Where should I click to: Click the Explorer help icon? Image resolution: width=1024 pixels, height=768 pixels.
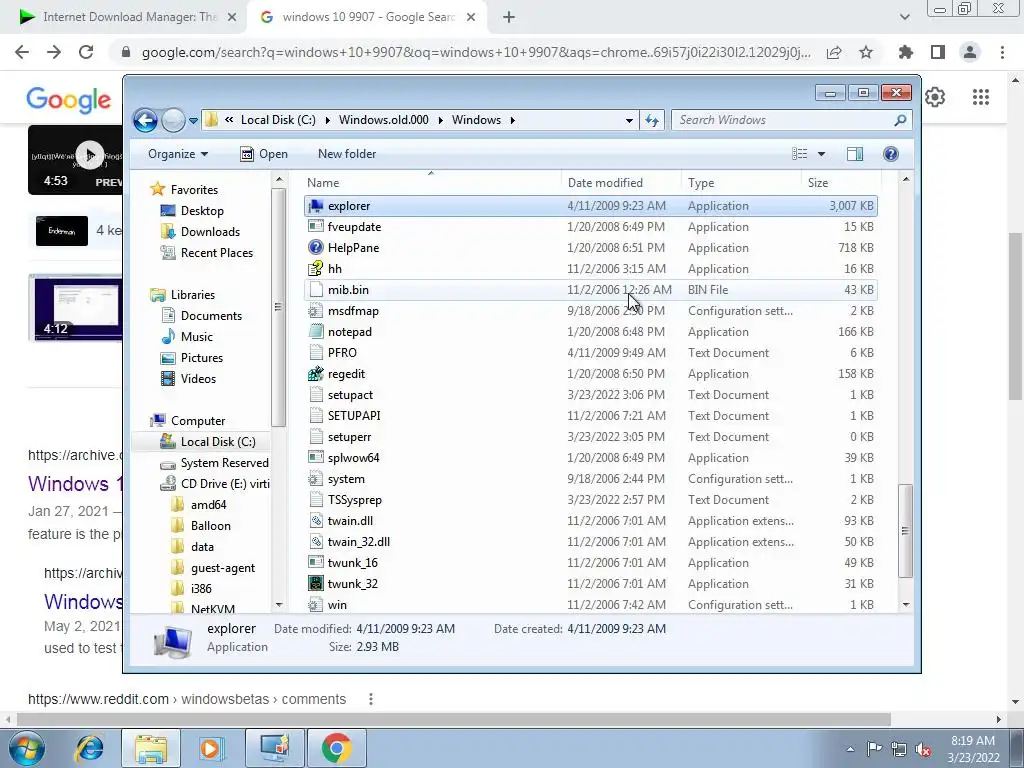point(891,154)
